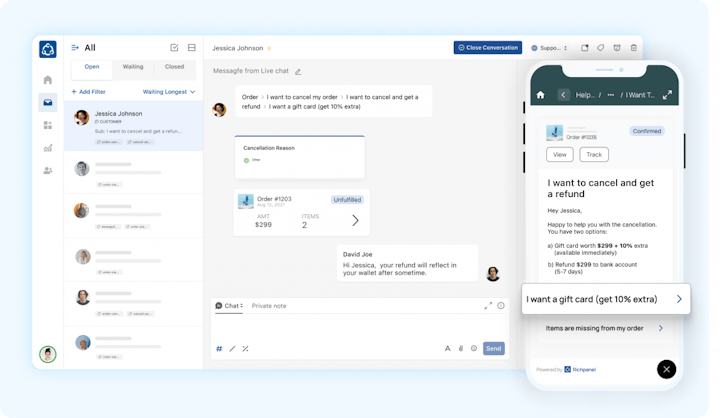Star Jessica Johnson's conversation
Image resolution: width=720 pixels, height=418 pixels.
click(269, 48)
